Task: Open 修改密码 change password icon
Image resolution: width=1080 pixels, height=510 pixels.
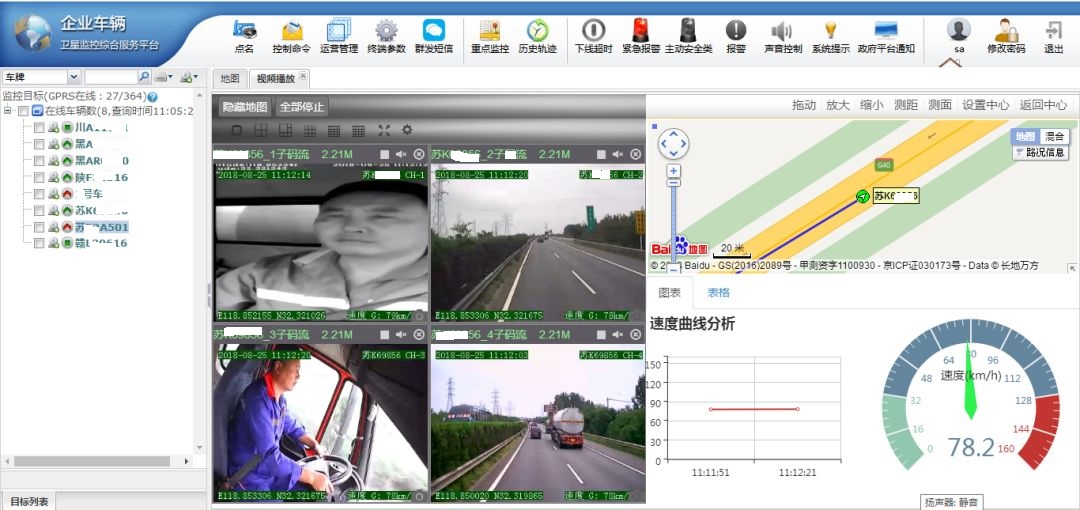Action: [1005, 36]
